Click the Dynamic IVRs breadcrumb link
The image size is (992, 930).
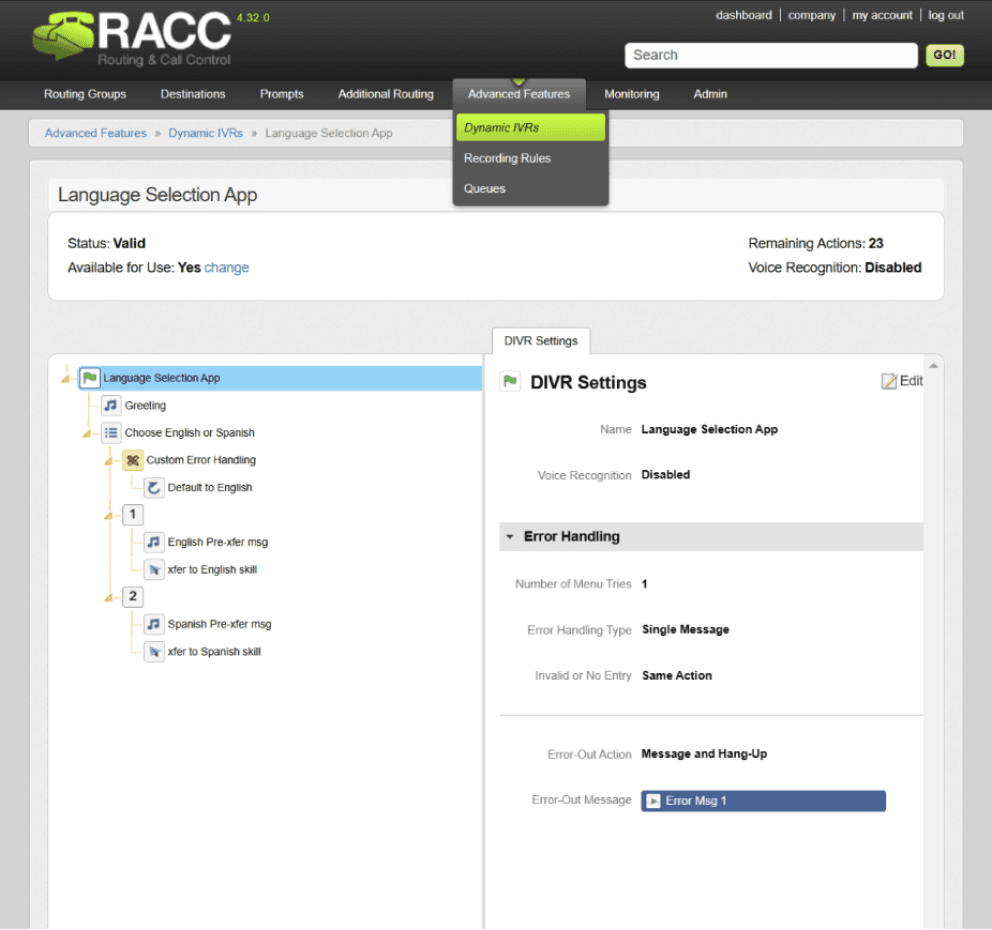click(x=206, y=133)
